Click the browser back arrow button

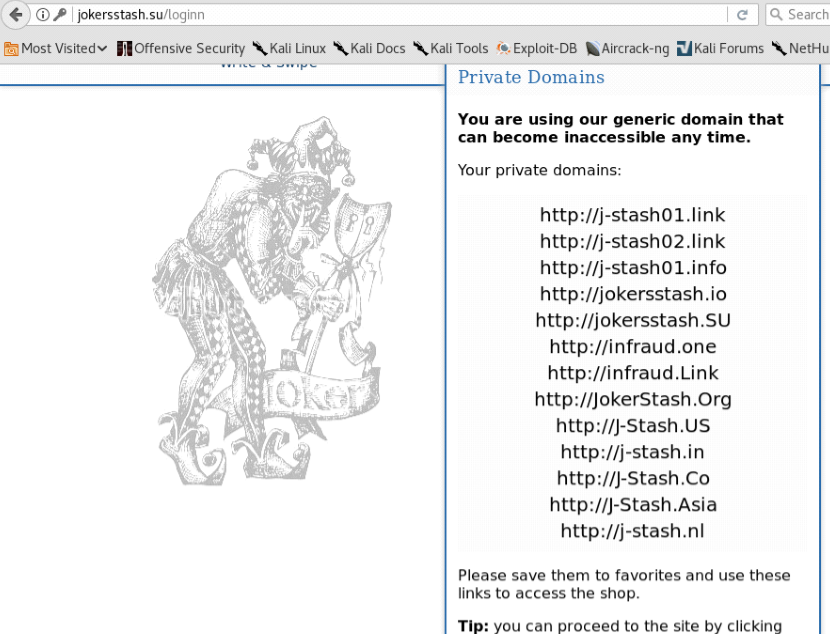coord(15,14)
